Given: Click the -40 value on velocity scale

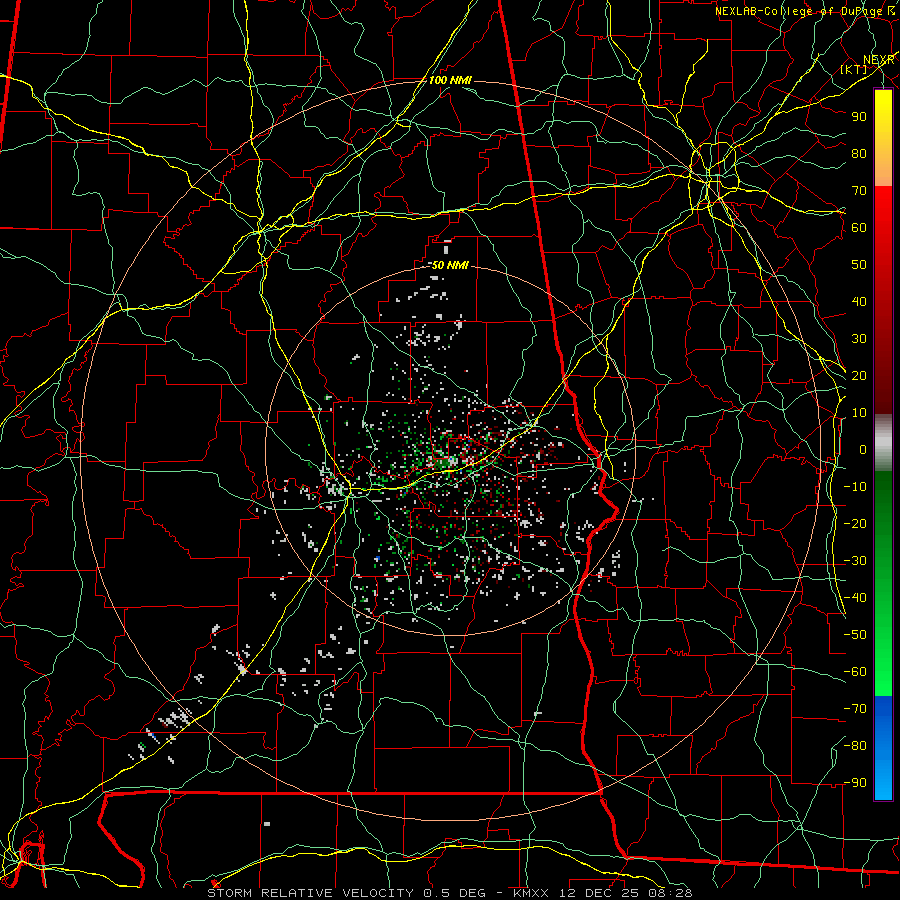Looking at the screenshot, I should [x=855, y=598].
